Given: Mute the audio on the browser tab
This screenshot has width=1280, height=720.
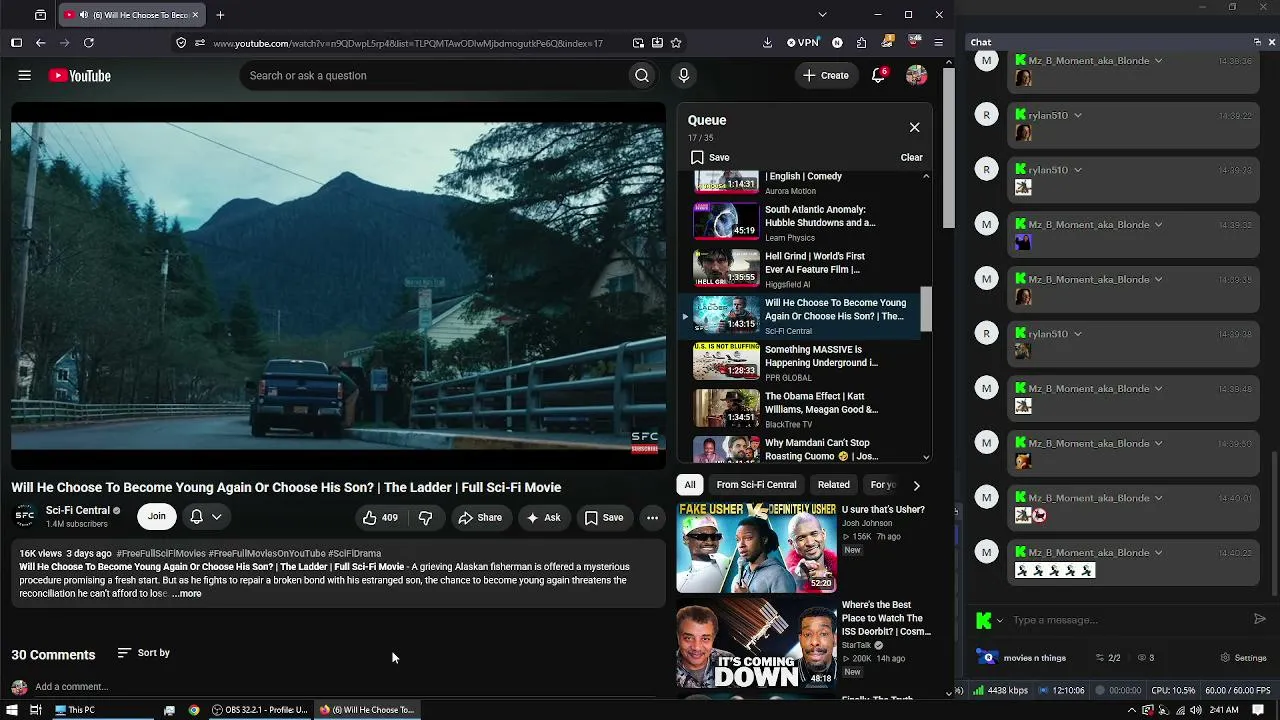Looking at the screenshot, I should 82,15.
